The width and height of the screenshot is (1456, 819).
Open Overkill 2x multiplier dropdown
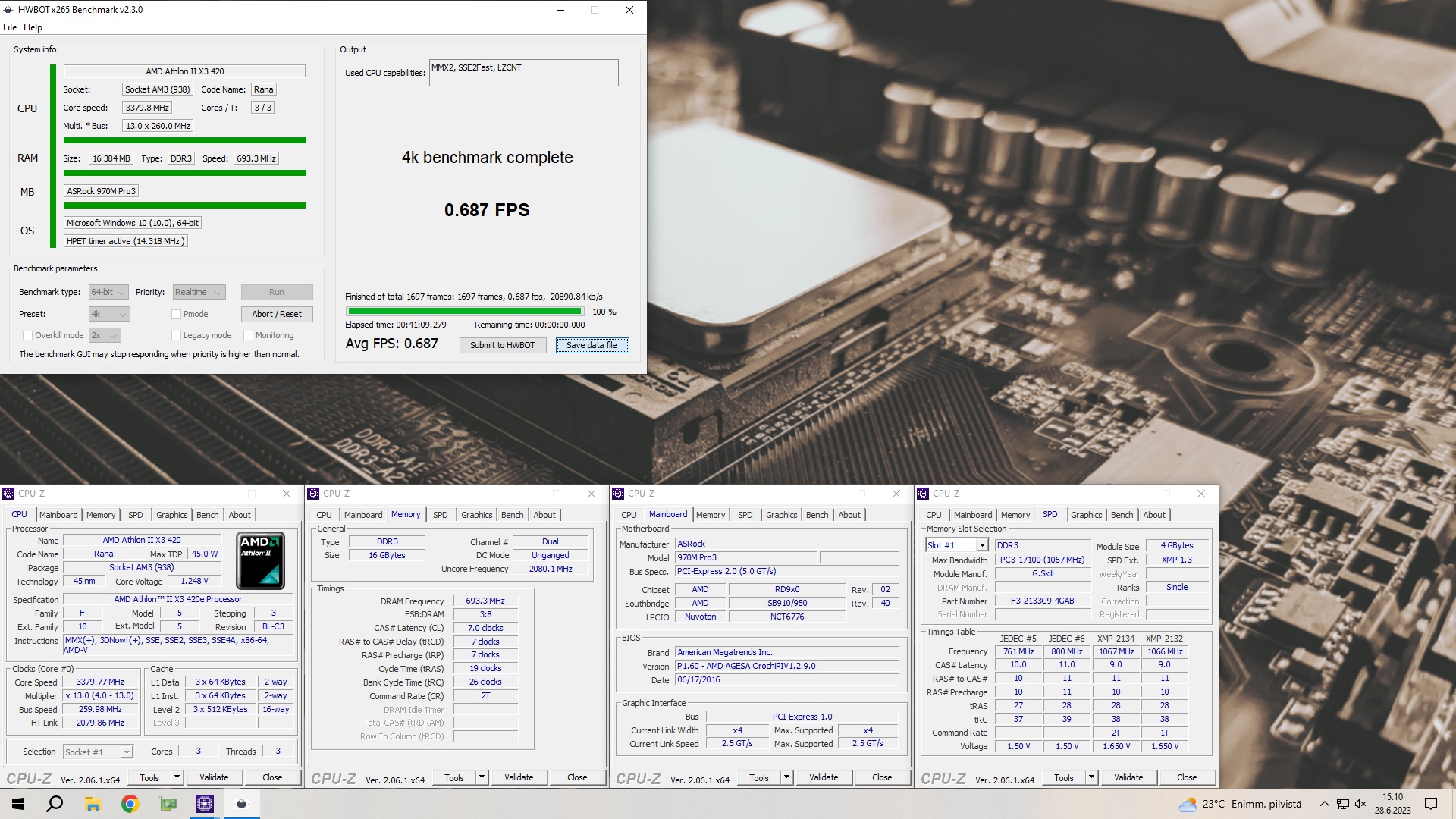coord(105,335)
